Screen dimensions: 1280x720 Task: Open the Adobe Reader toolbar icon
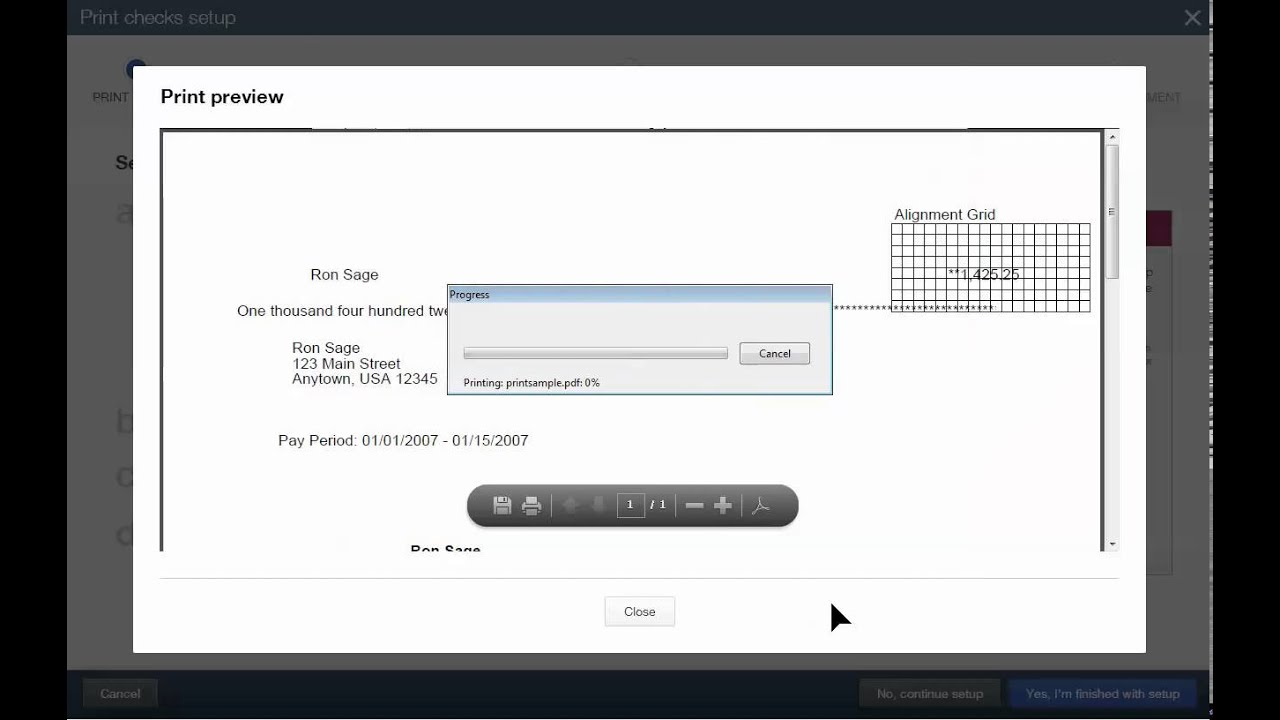761,505
